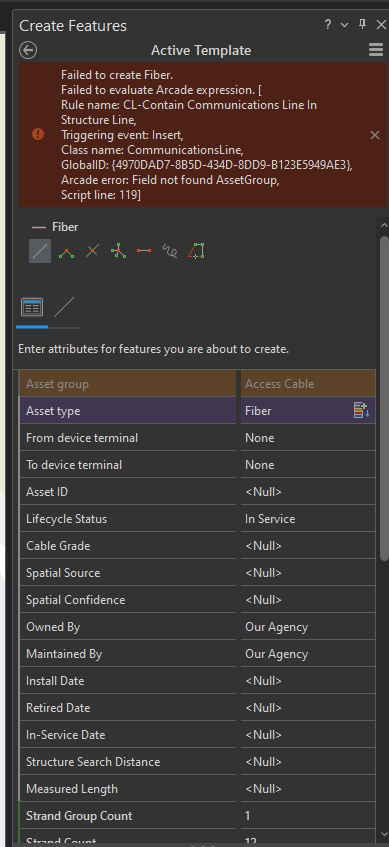This screenshot has height=847, width=389.
Task: Open Create Features pane help
Action: (328, 25)
